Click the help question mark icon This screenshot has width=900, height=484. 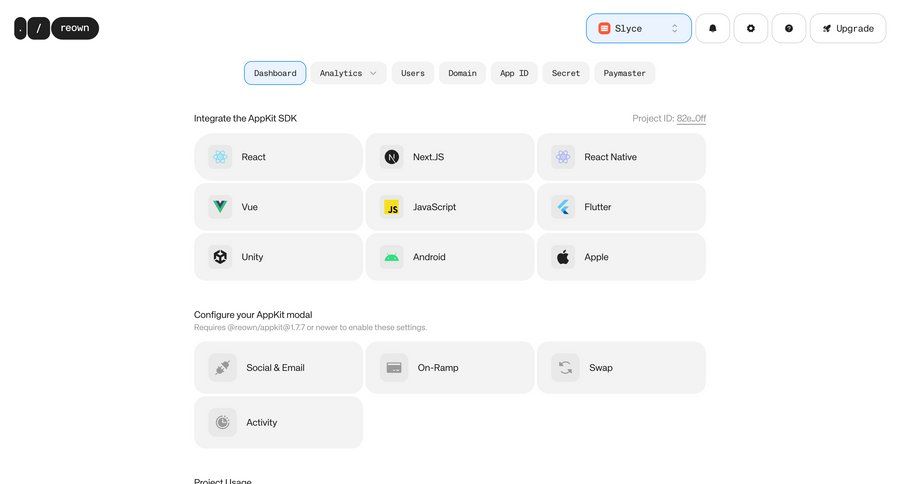[x=788, y=28]
